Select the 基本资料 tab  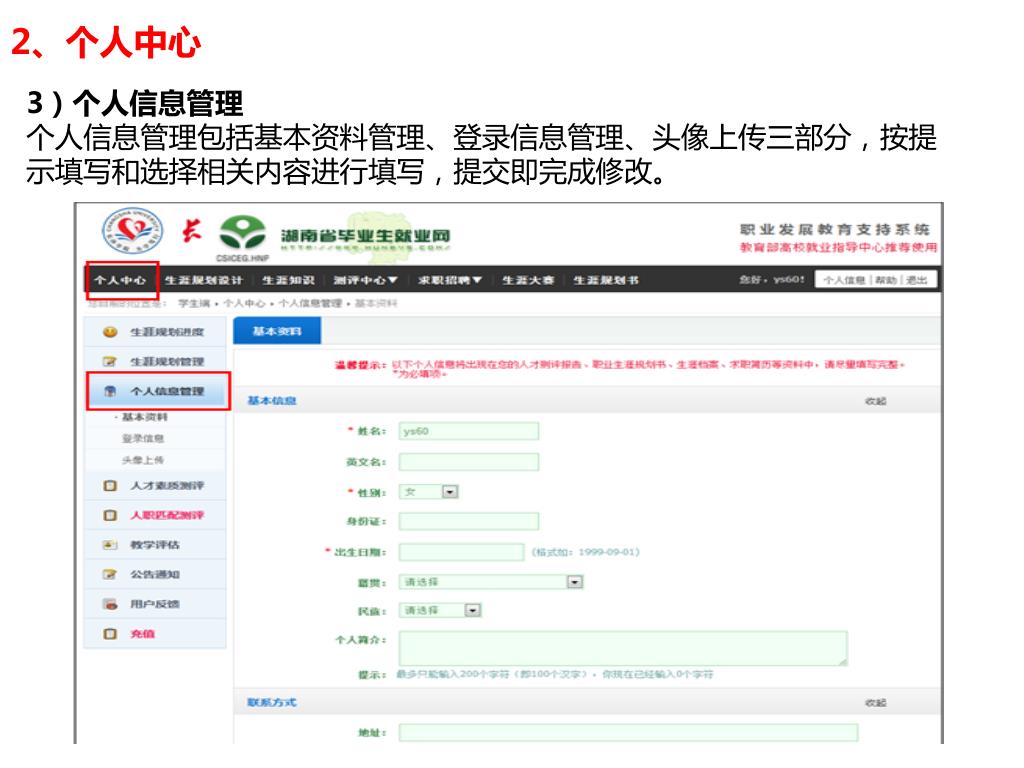point(277,331)
